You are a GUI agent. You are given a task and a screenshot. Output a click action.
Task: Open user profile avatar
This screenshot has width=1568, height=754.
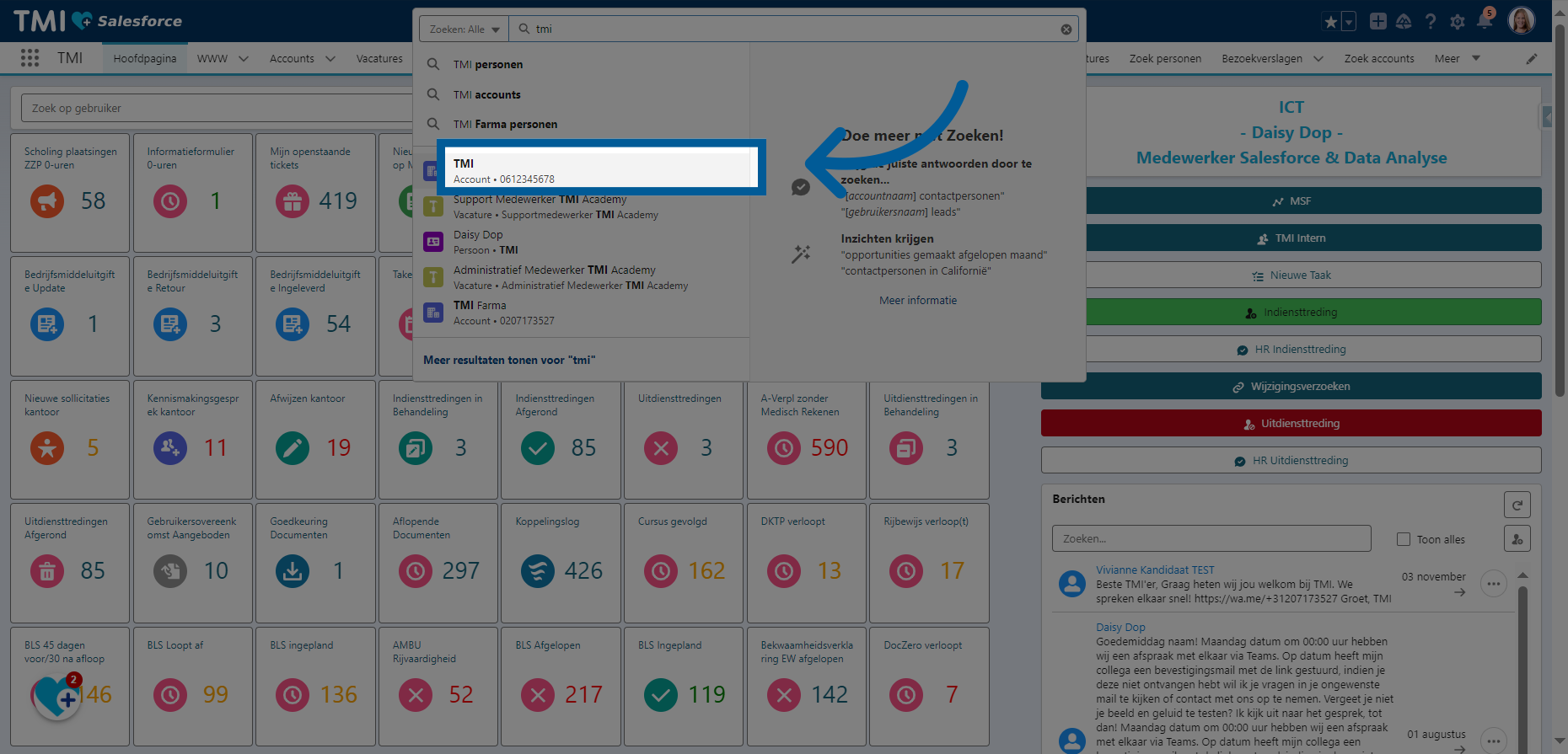tap(1522, 21)
